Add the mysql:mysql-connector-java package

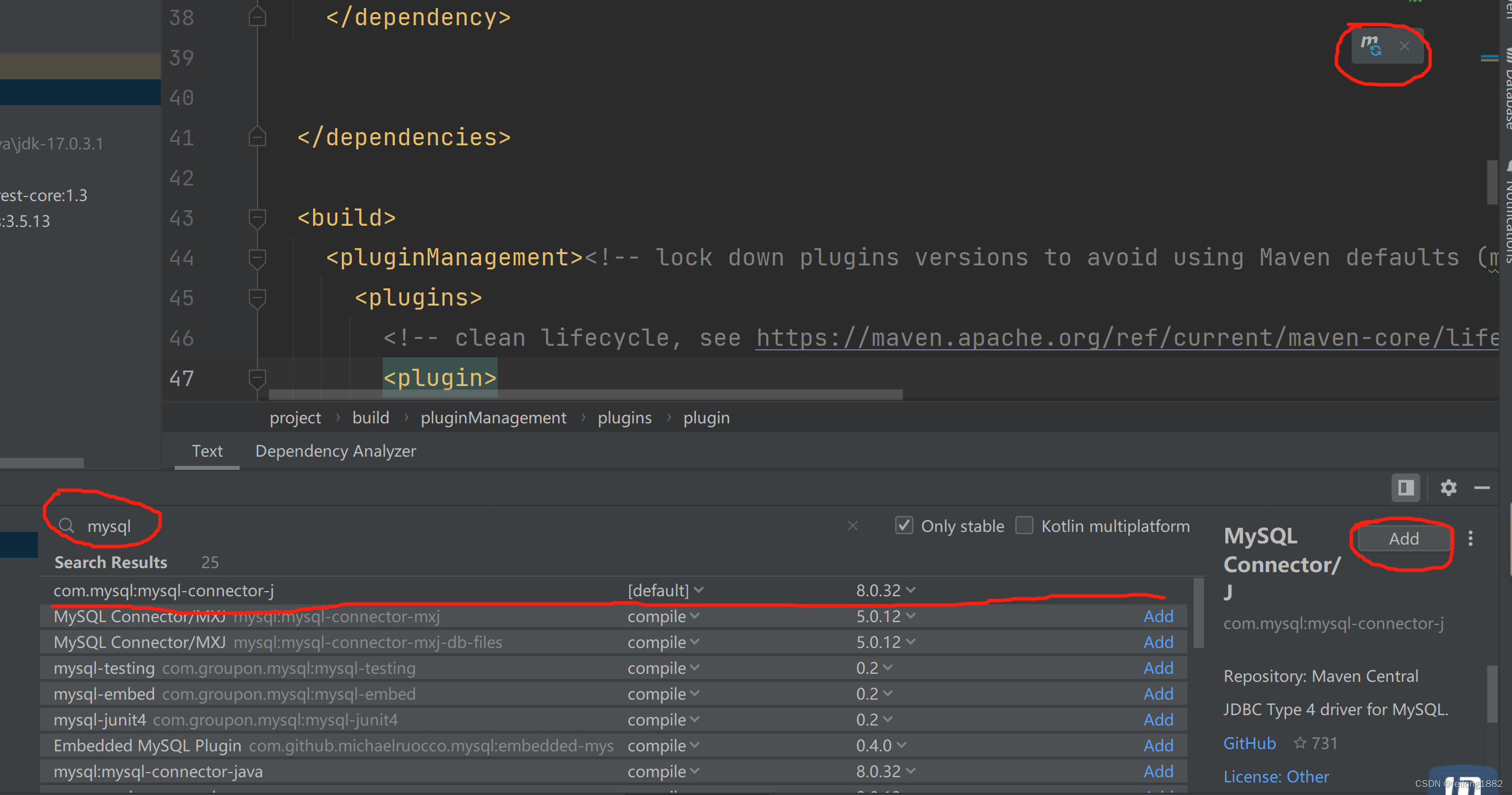[1158, 771]
